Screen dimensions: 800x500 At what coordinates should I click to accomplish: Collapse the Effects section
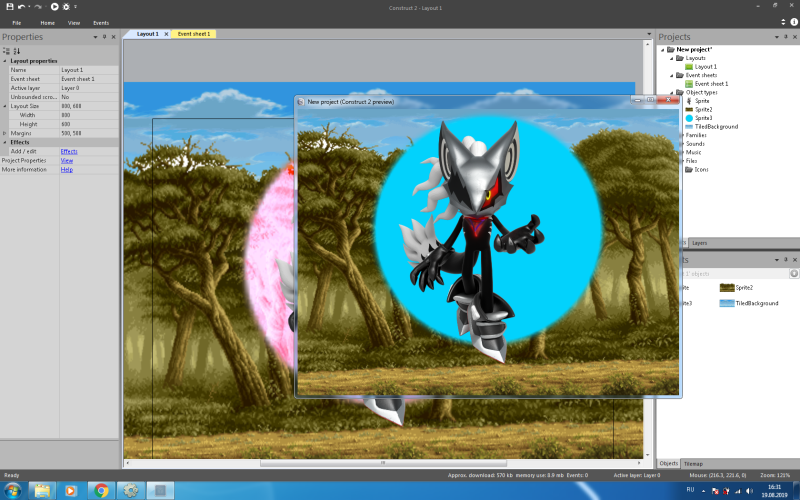pyautogui.click(x=5, y=142)
